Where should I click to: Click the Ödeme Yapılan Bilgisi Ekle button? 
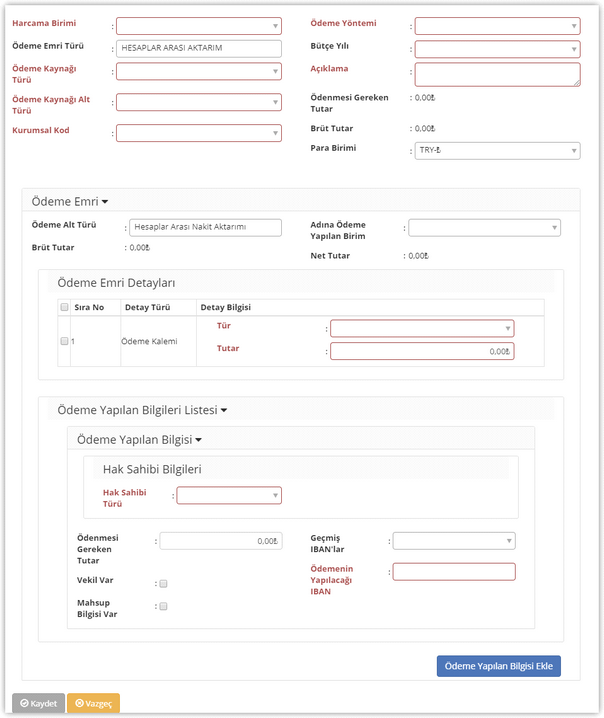tap(498, 666)
